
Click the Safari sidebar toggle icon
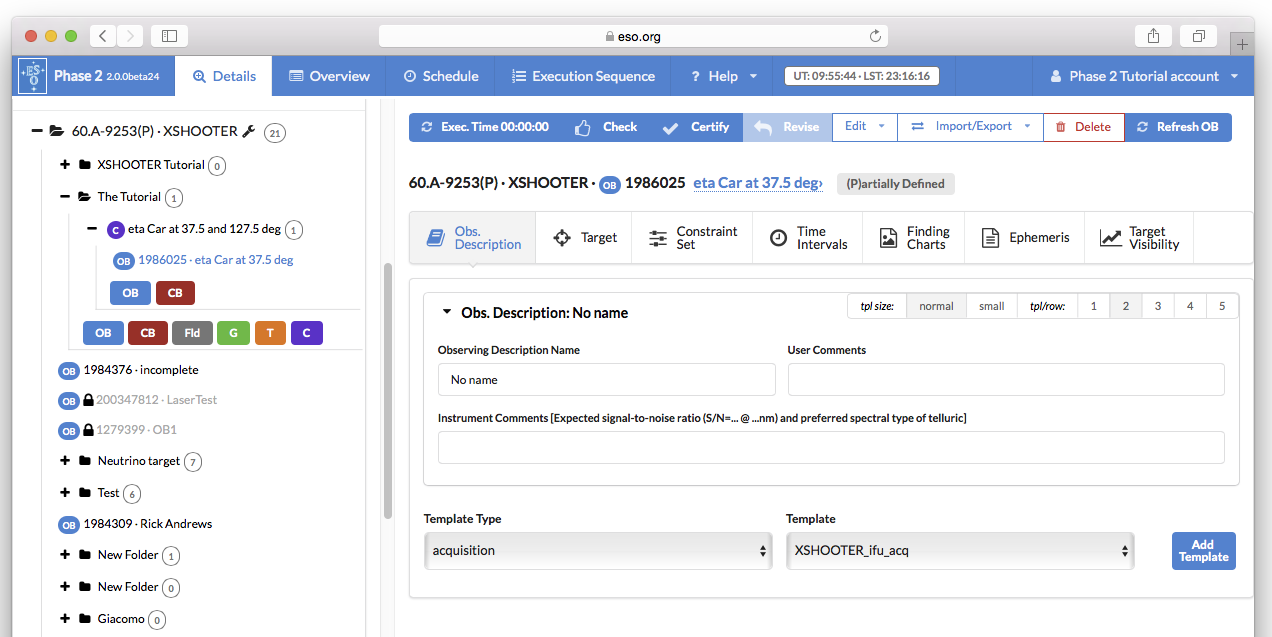(169, 36)
